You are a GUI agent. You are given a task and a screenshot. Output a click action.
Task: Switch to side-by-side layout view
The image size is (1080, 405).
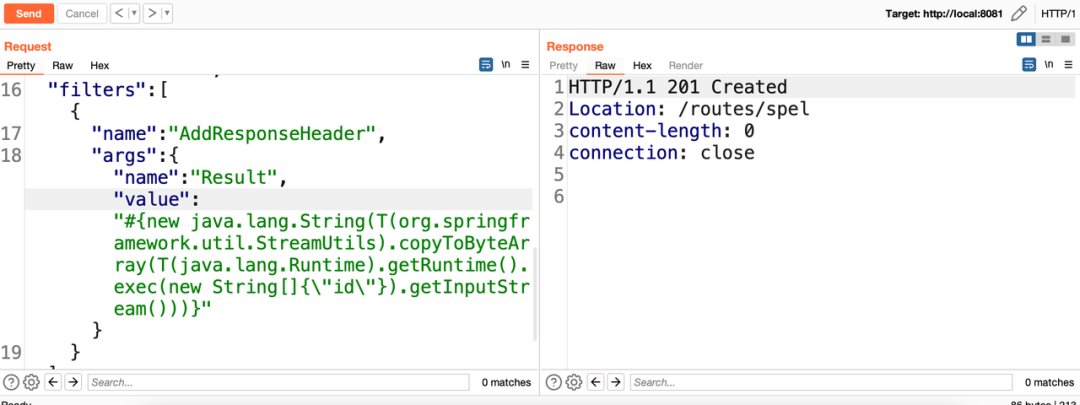click(1027, 39)
